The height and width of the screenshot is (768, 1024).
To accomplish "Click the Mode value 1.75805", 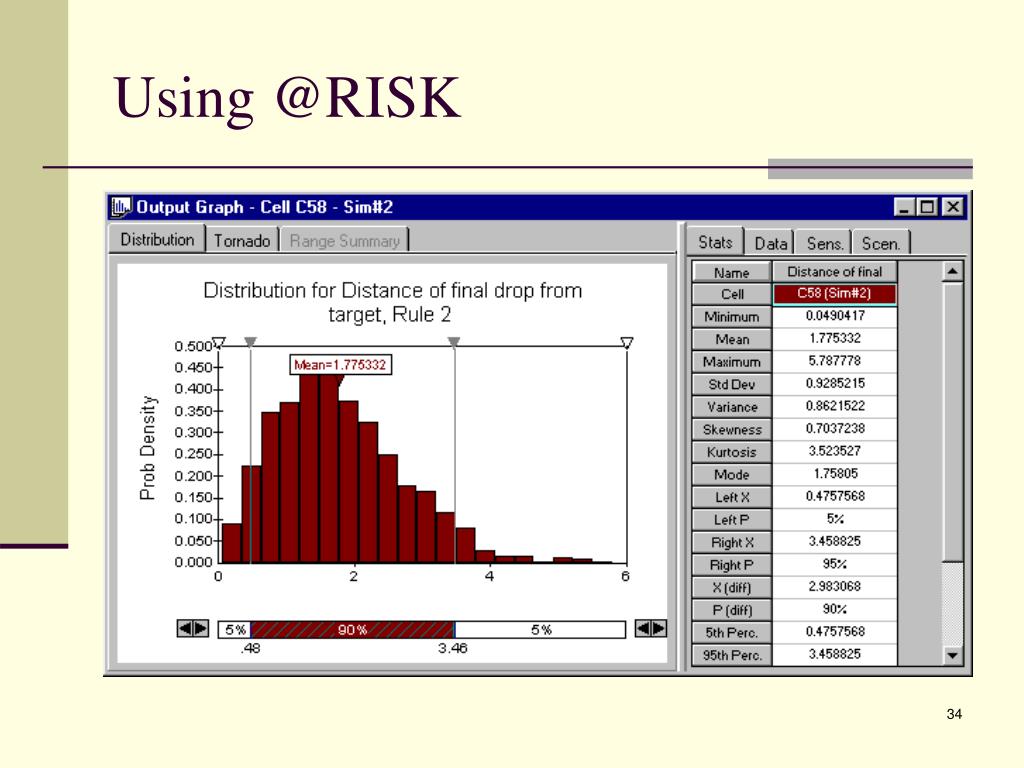I will coord(835,473).
